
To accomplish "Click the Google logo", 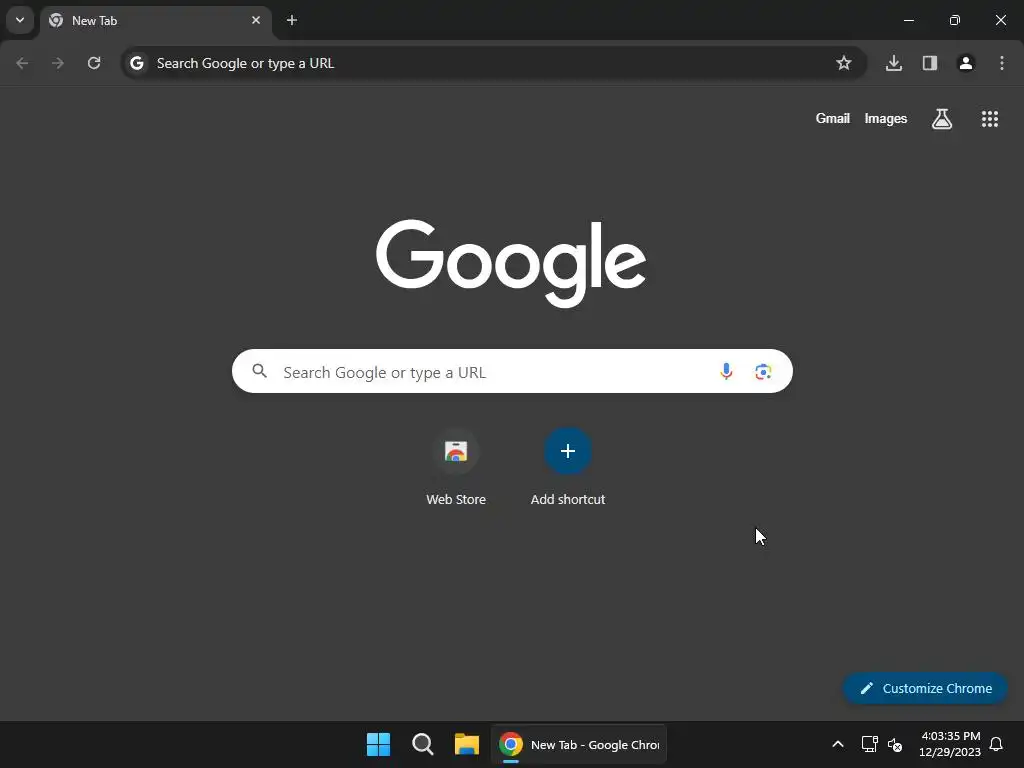I will [x=511, y=263].
